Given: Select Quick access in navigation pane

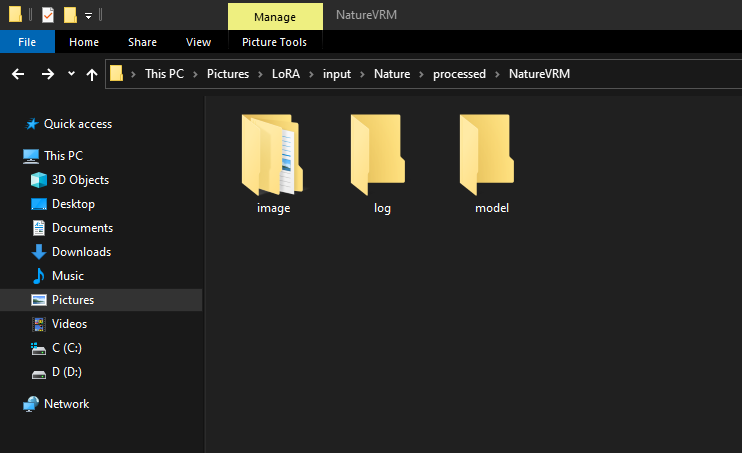Looking at the screenshot, I should point(77,124).
